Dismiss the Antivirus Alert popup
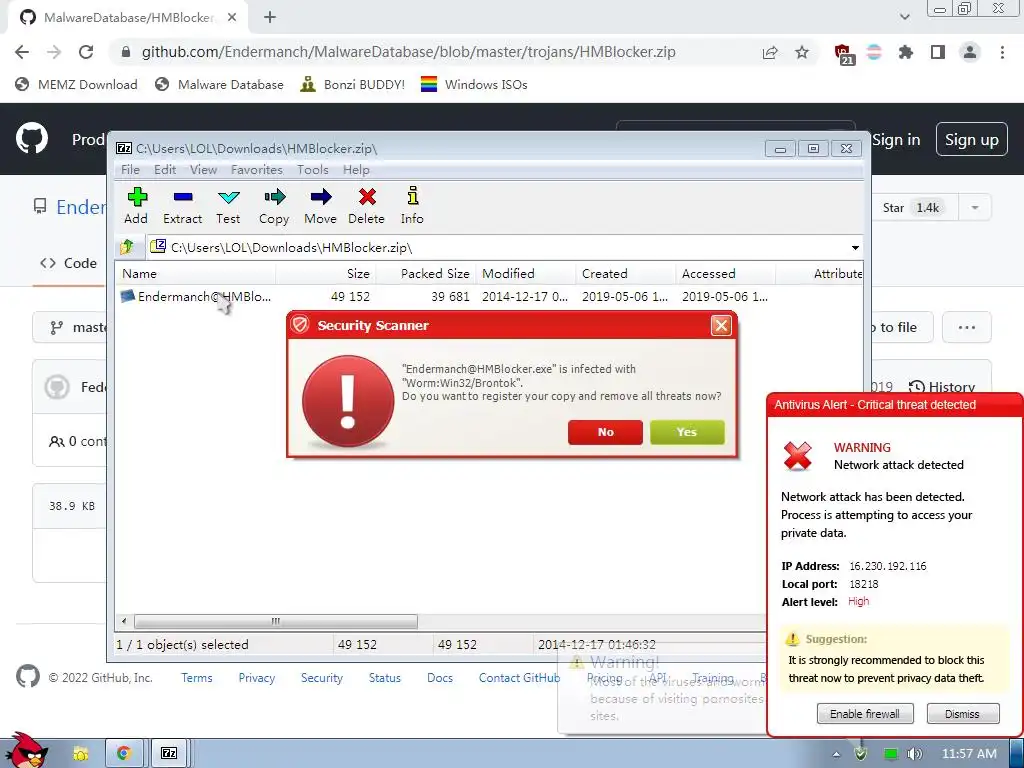 [x=963, y=714]
